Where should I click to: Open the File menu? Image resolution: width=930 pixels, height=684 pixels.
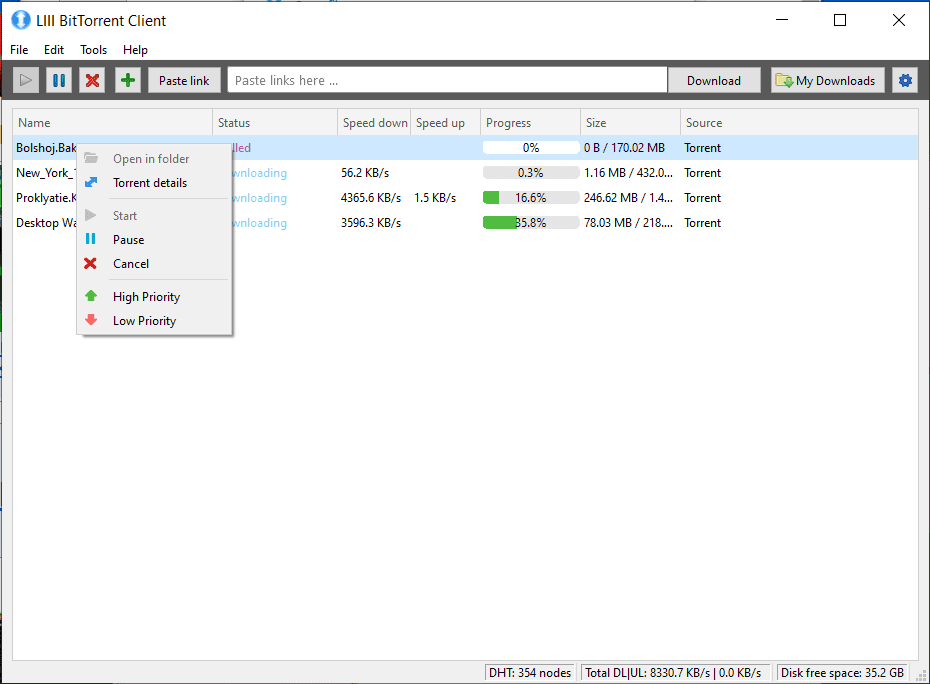19,50
